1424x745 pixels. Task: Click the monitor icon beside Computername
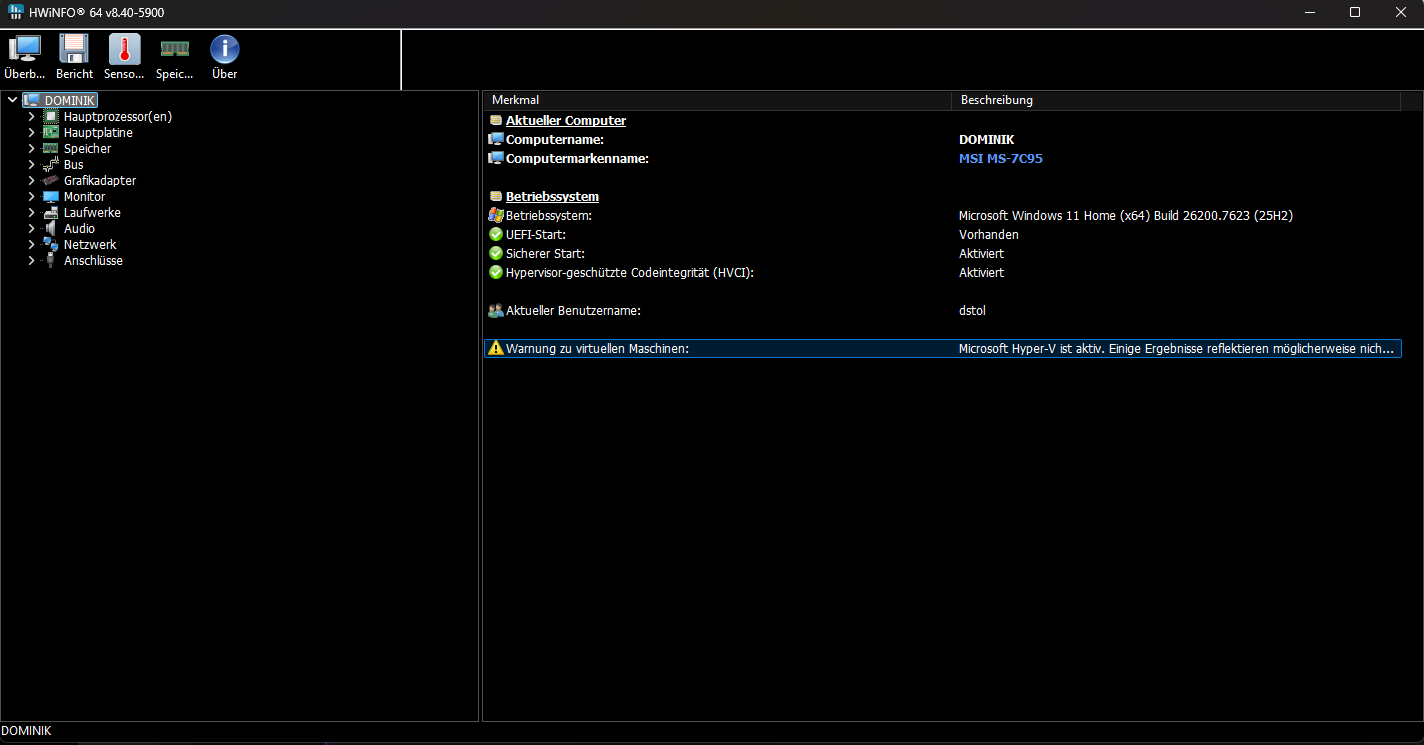pyautogui.click(x=496, y=139)
